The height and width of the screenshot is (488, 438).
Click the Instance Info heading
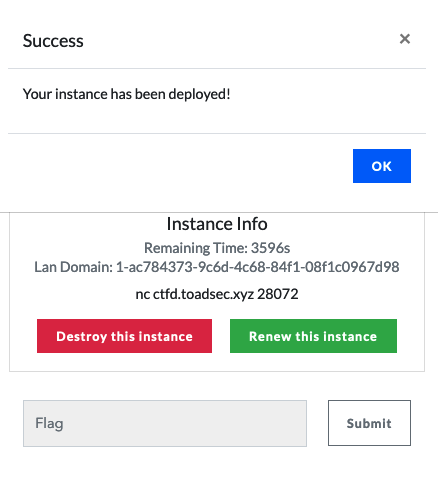217,224
